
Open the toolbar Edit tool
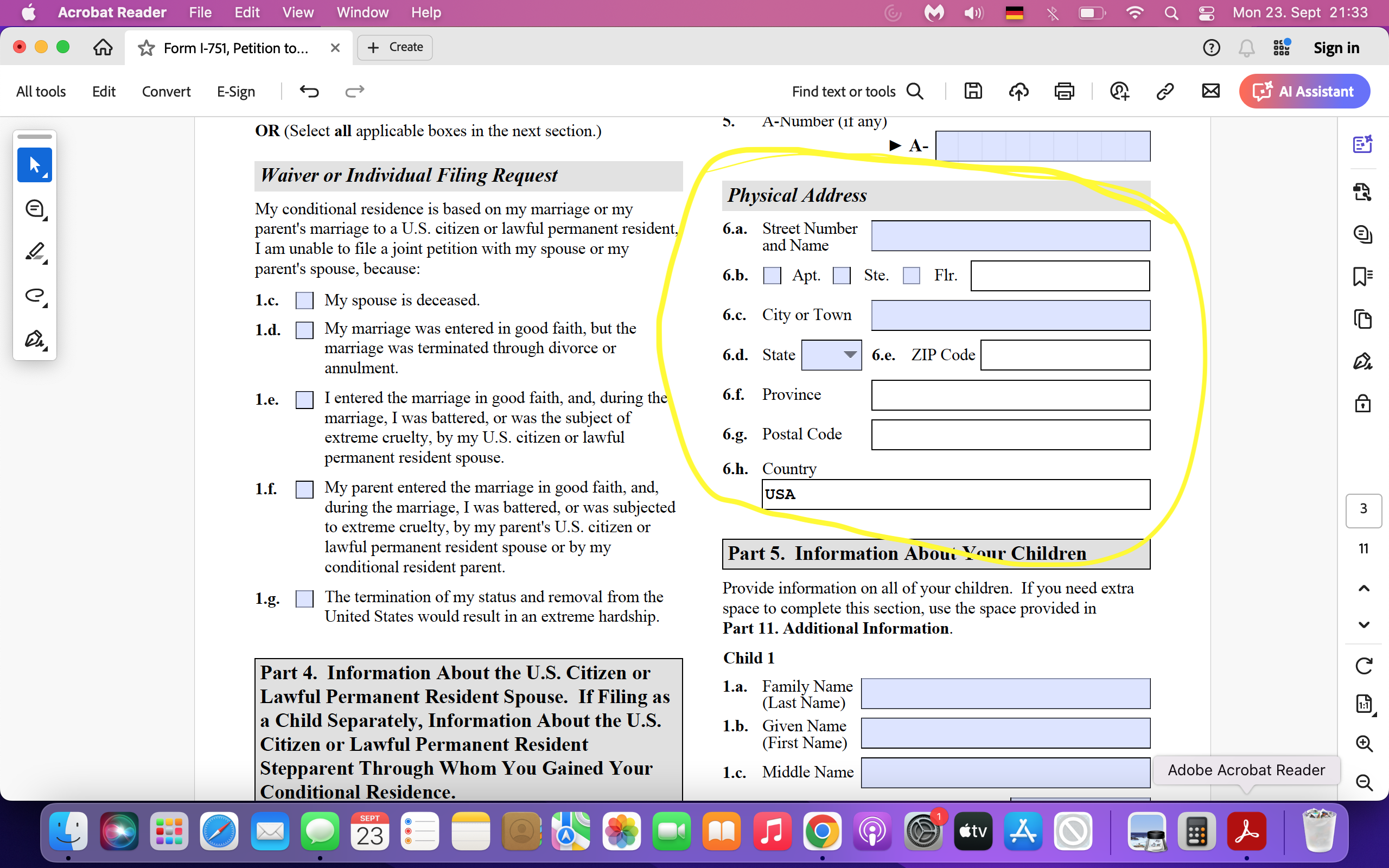(x=104, y=91)
